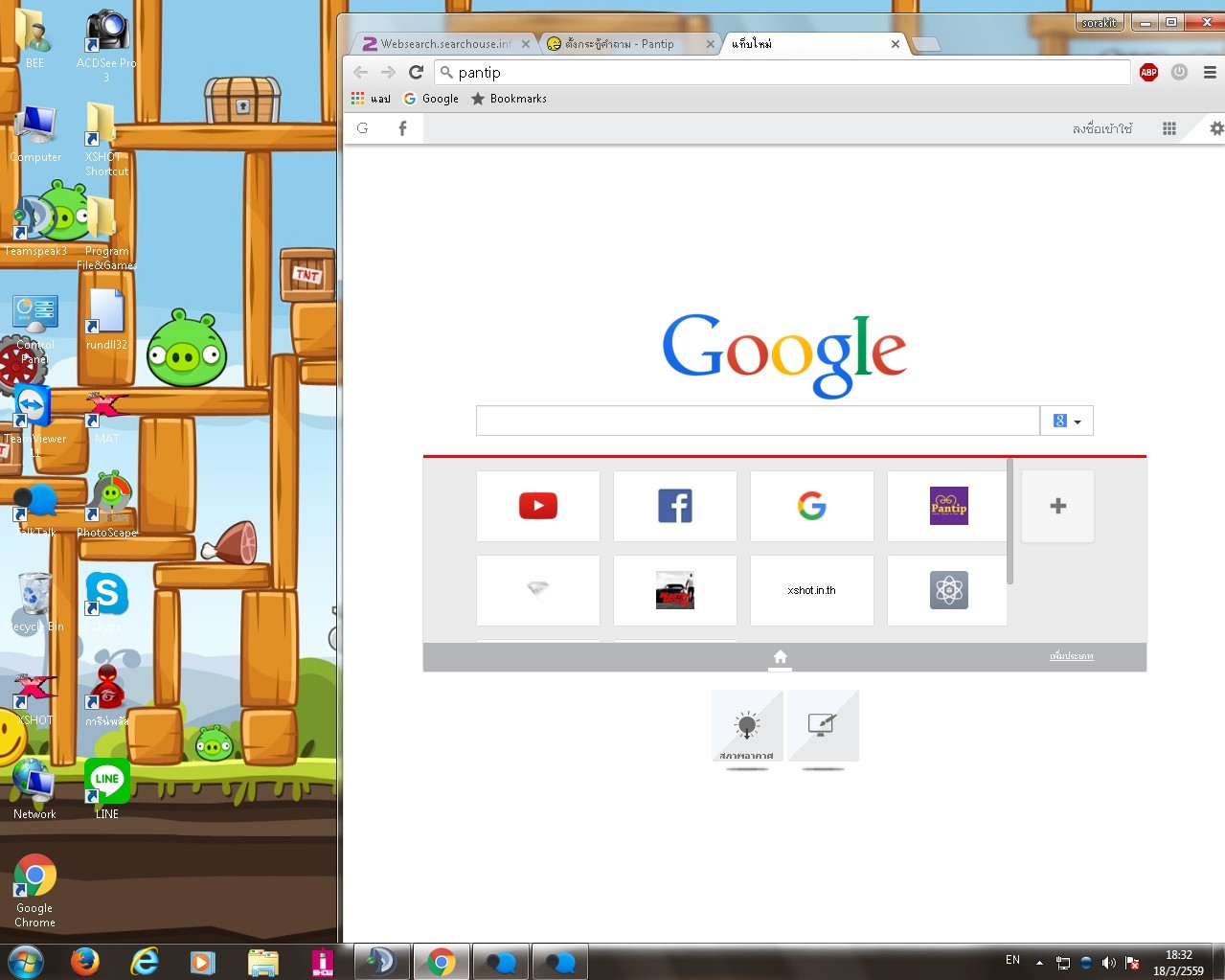Viewport: 1225px width, 980px height.
Task: Select the Skype desktop icon
Action: [x=107, y=602]
